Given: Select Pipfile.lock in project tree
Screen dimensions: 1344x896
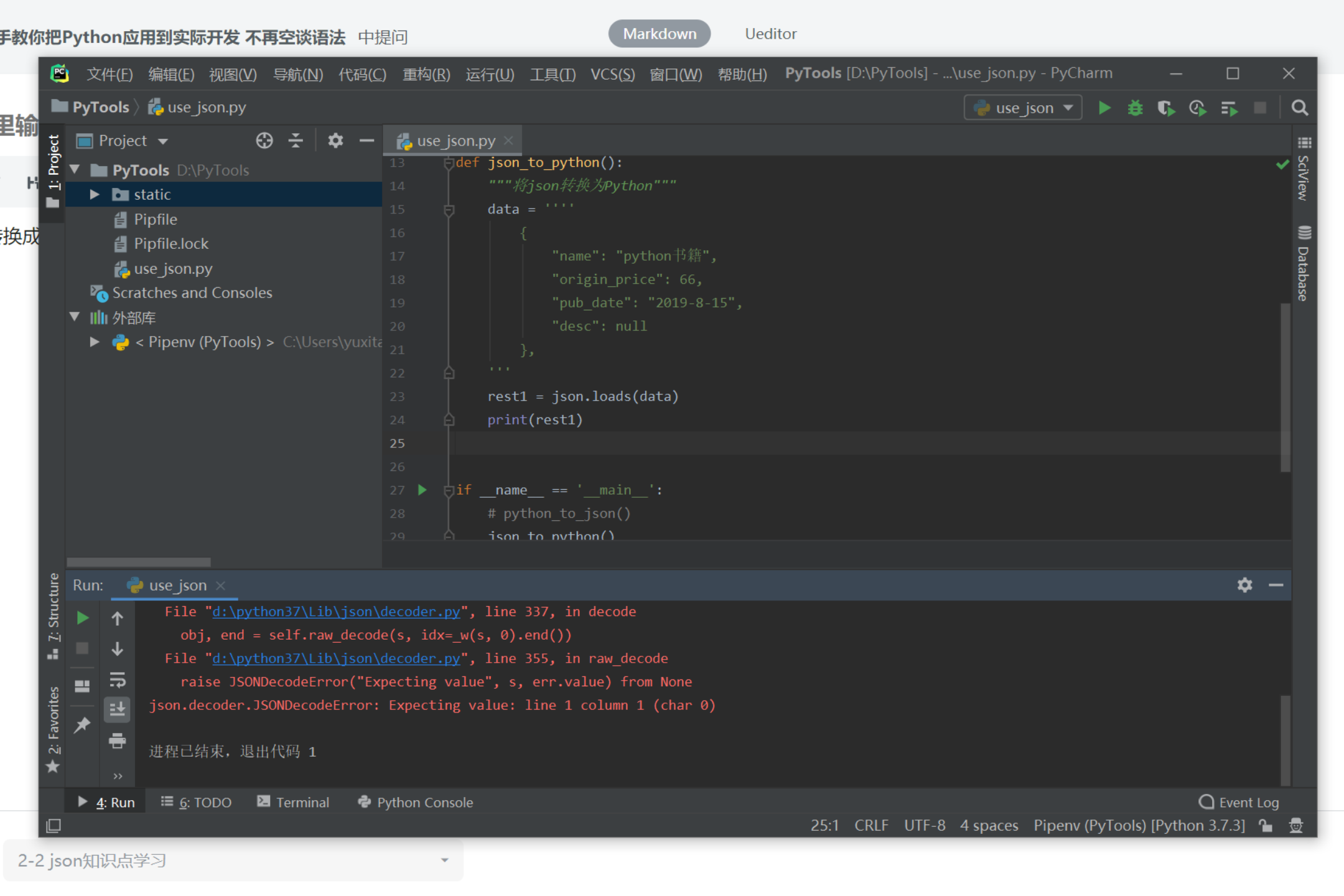Looking at the screenshot, I should tap(171, 243).
